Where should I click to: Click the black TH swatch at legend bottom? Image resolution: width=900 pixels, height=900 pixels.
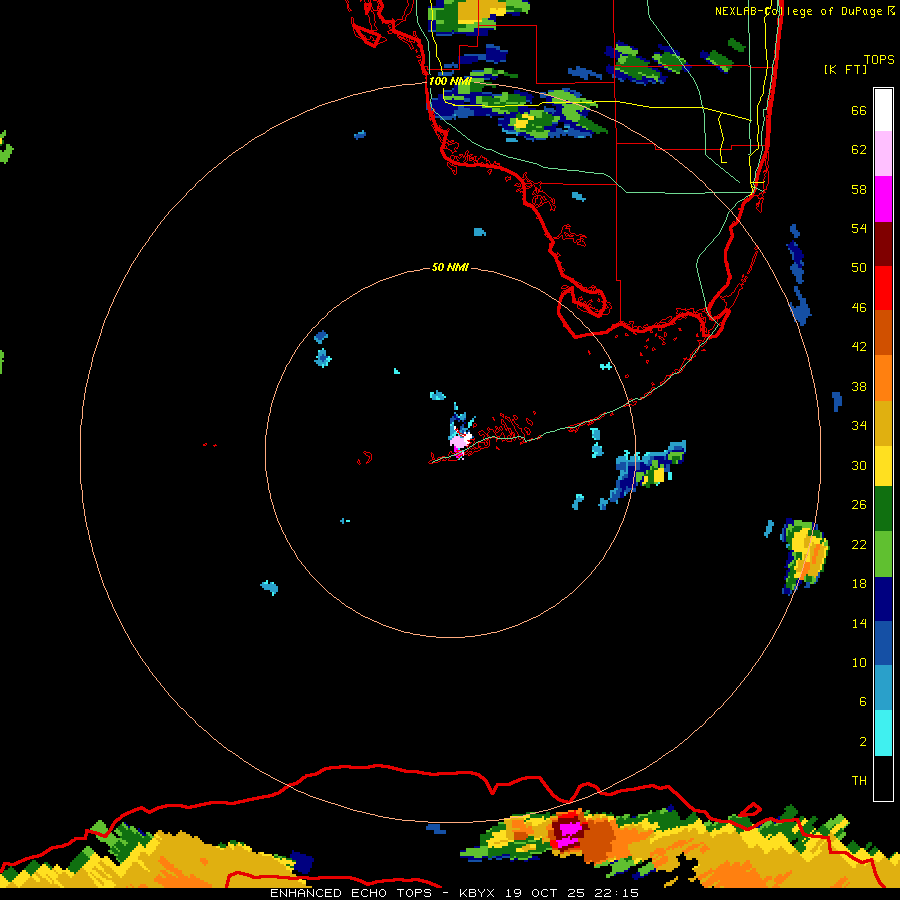coord(883,778)
